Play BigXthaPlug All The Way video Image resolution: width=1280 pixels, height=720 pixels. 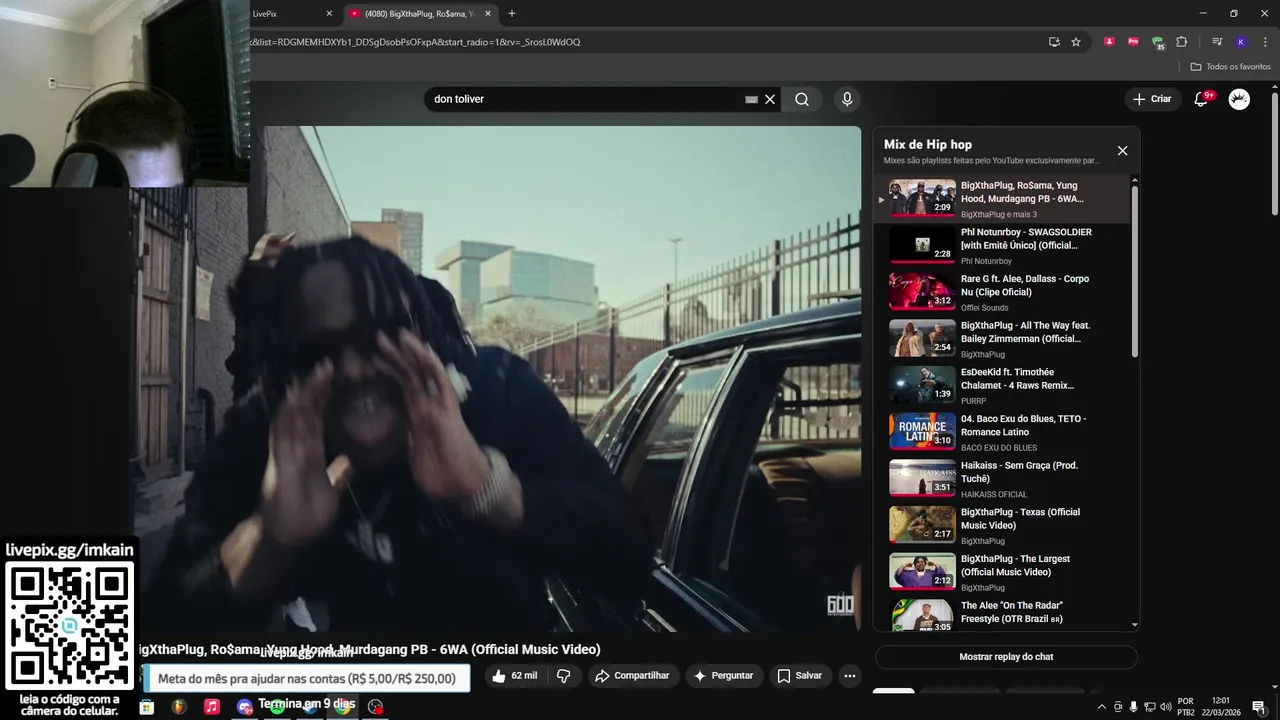click(1002, 339)
